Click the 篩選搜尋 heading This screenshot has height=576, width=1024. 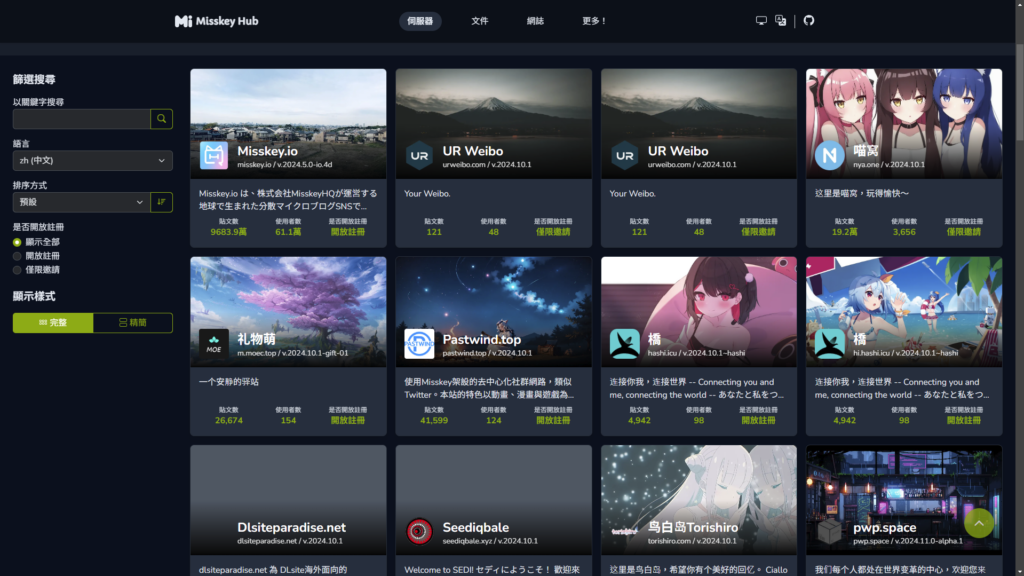pyautogui.click(x=34, y=80)
